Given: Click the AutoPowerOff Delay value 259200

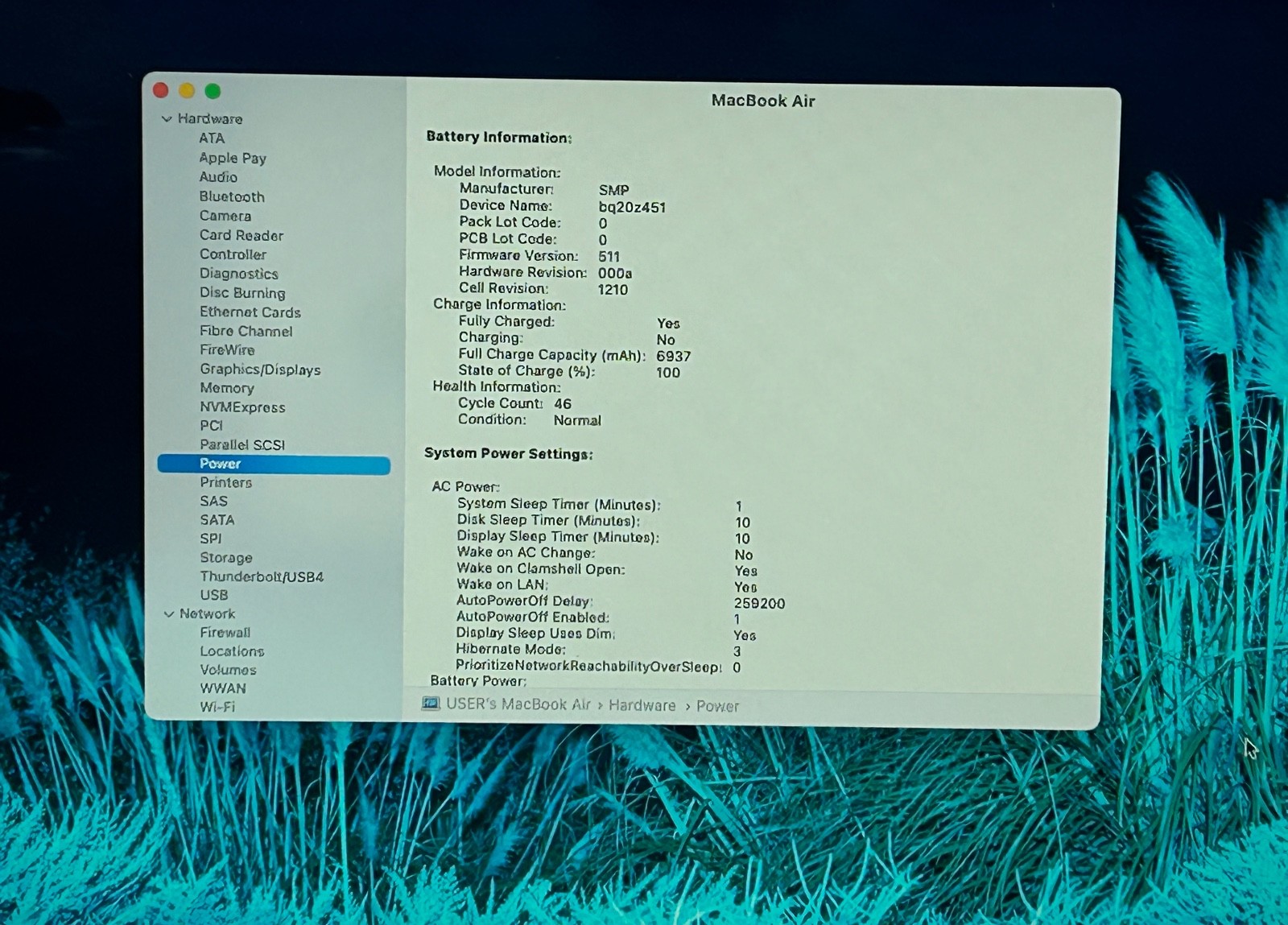Looking at the screenshot, I should pos(759,604).
